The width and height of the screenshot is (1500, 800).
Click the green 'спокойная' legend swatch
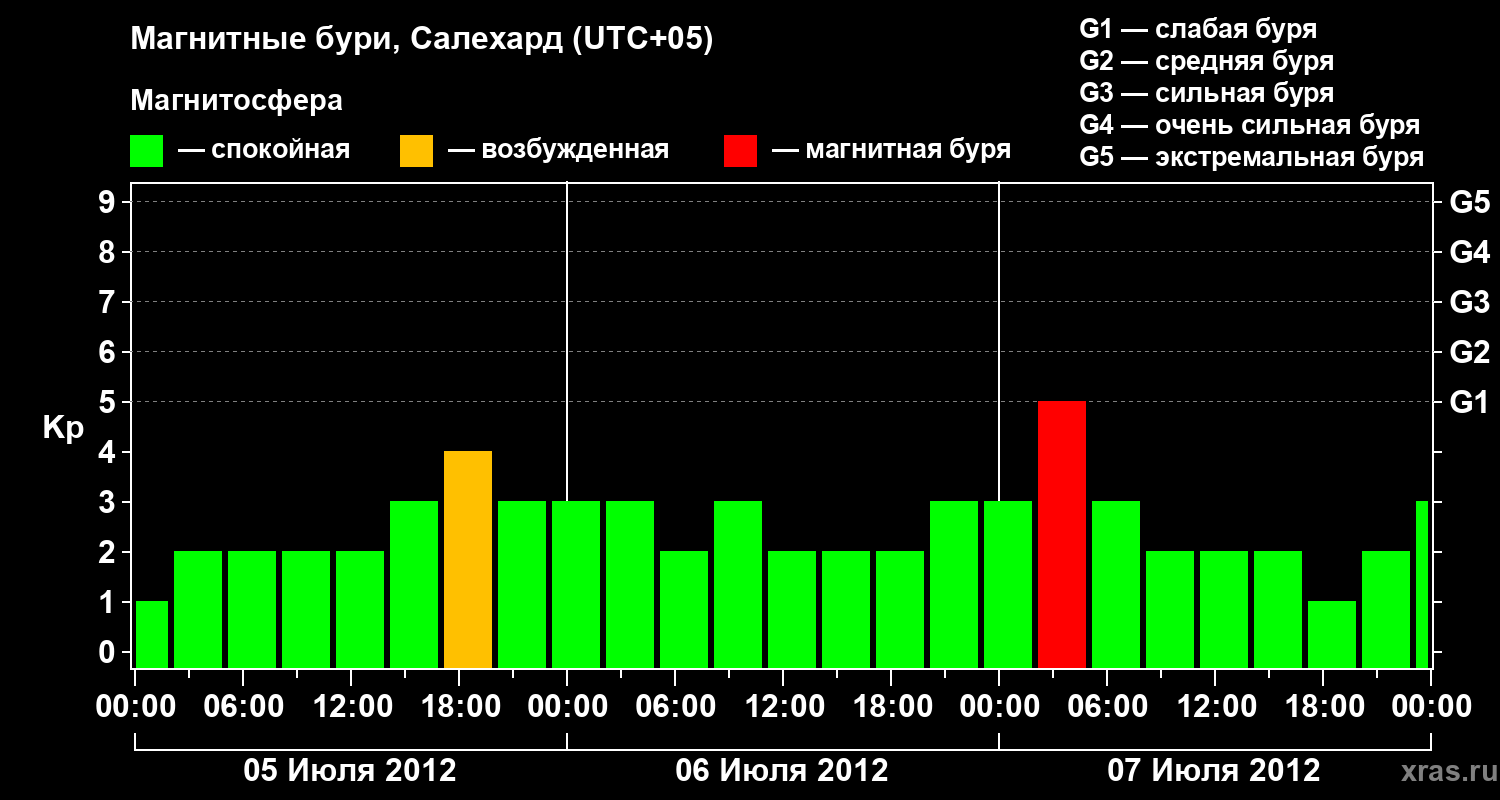146,151
